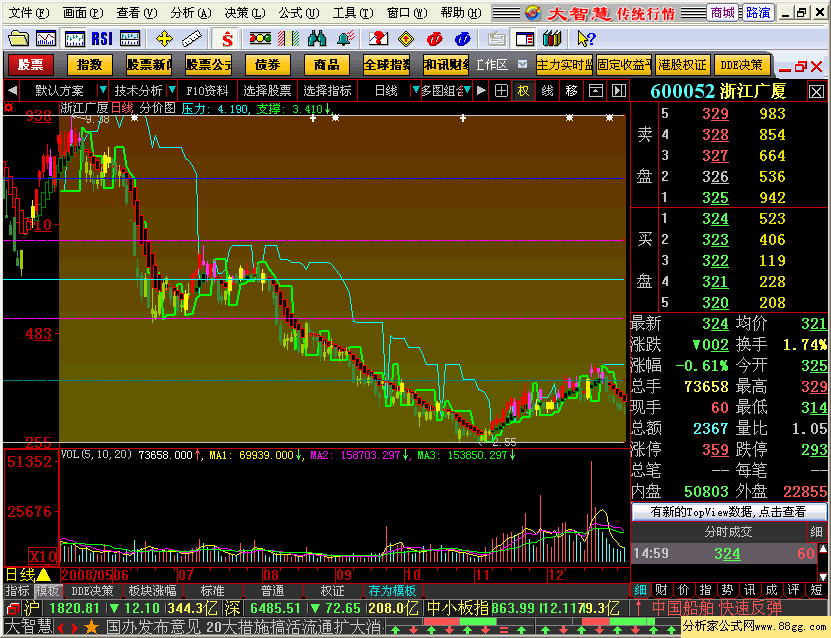
Task: Click the red circular info icon
Action: point(435,39)
